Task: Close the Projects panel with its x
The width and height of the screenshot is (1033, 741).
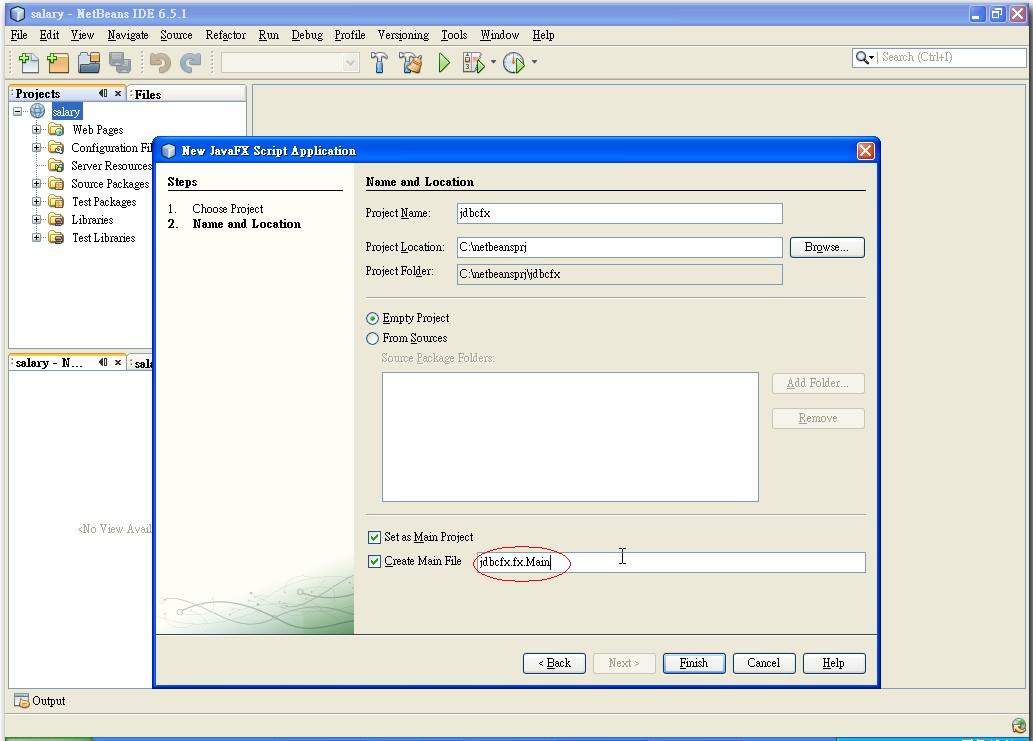Action: tap(118, 94)
